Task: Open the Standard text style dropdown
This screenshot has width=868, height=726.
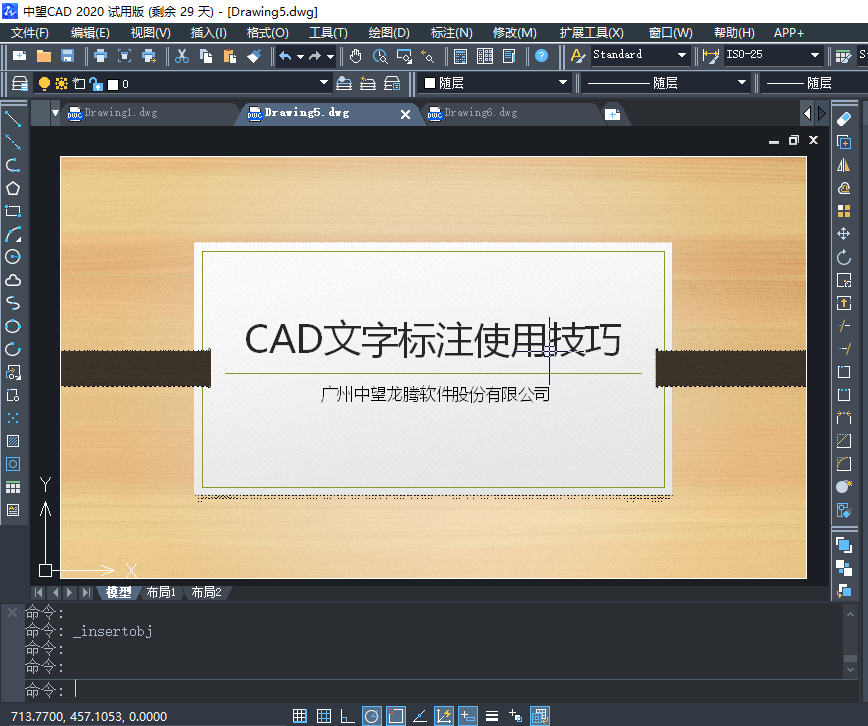Action: [x=681, y=55]
